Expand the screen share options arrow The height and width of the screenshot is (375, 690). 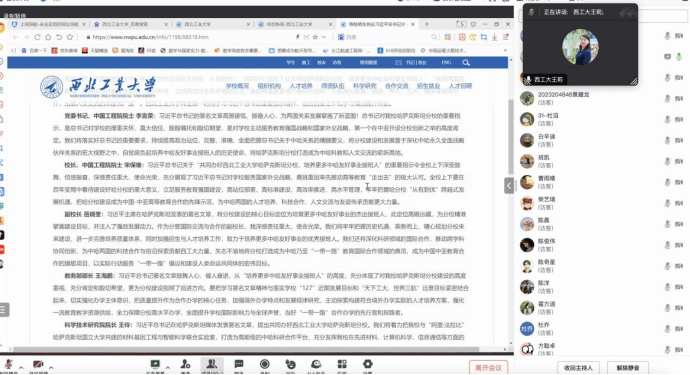pos(168,367)
